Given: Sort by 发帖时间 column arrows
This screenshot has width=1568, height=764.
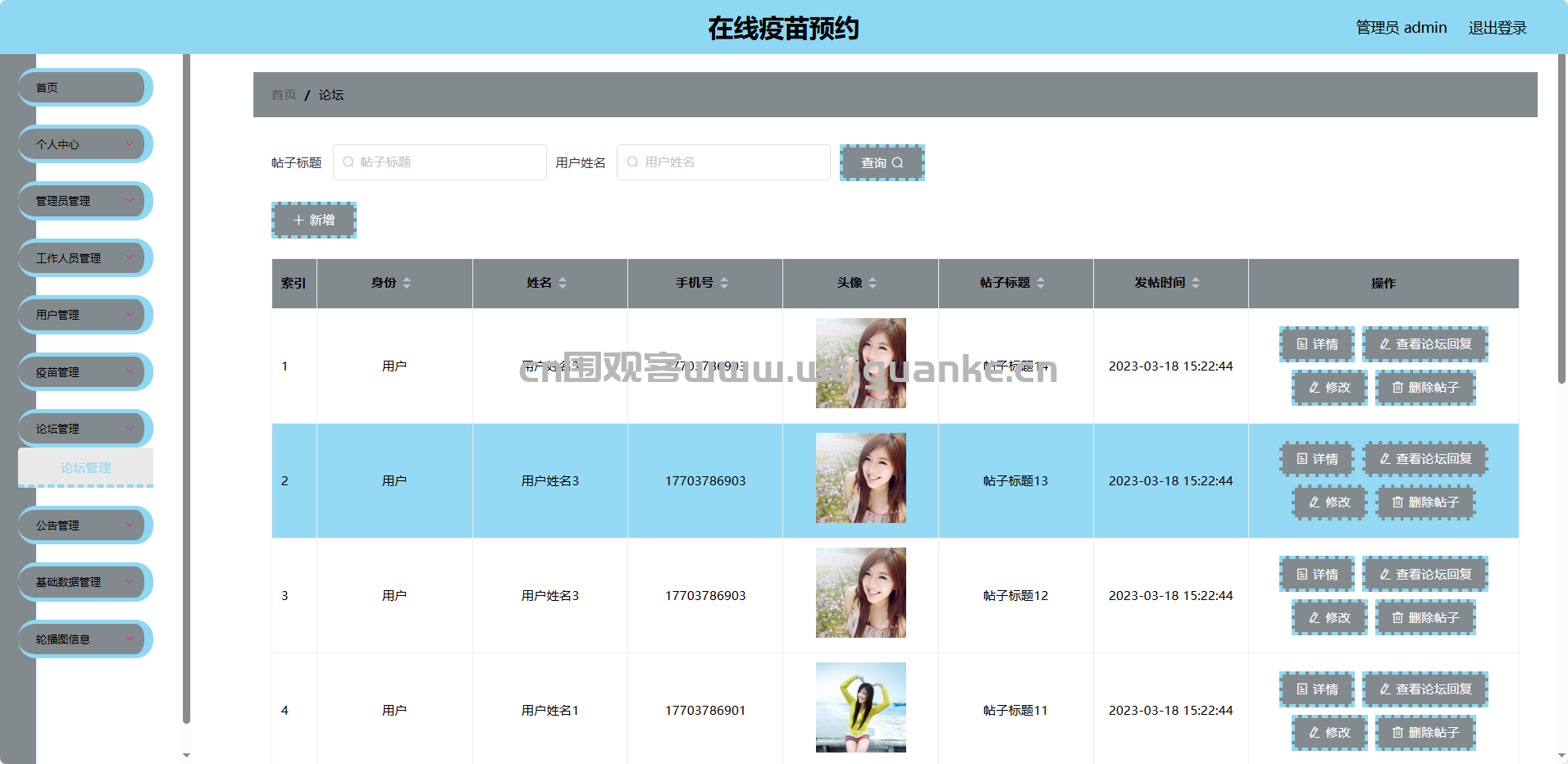Looking at the screenshot, I should 1196,283.
